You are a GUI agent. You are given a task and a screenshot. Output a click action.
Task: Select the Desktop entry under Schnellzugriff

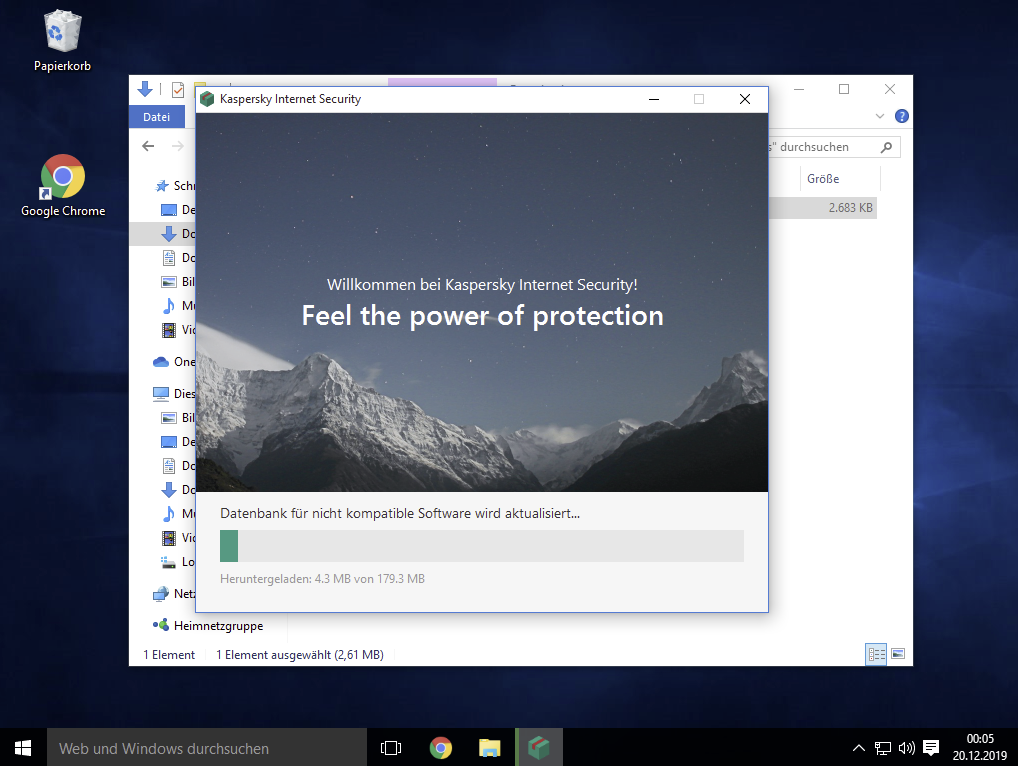pyautogui.click(x=178, y=210)
